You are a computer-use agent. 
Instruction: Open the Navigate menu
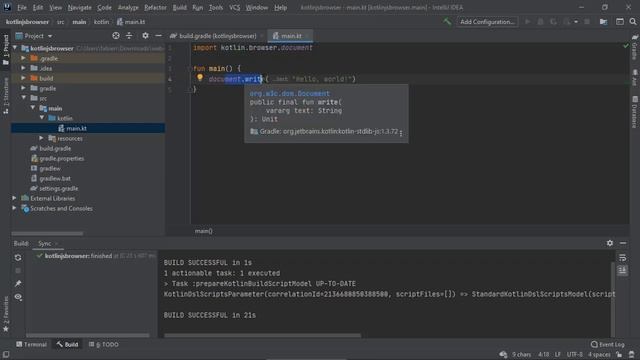point(80,7)
